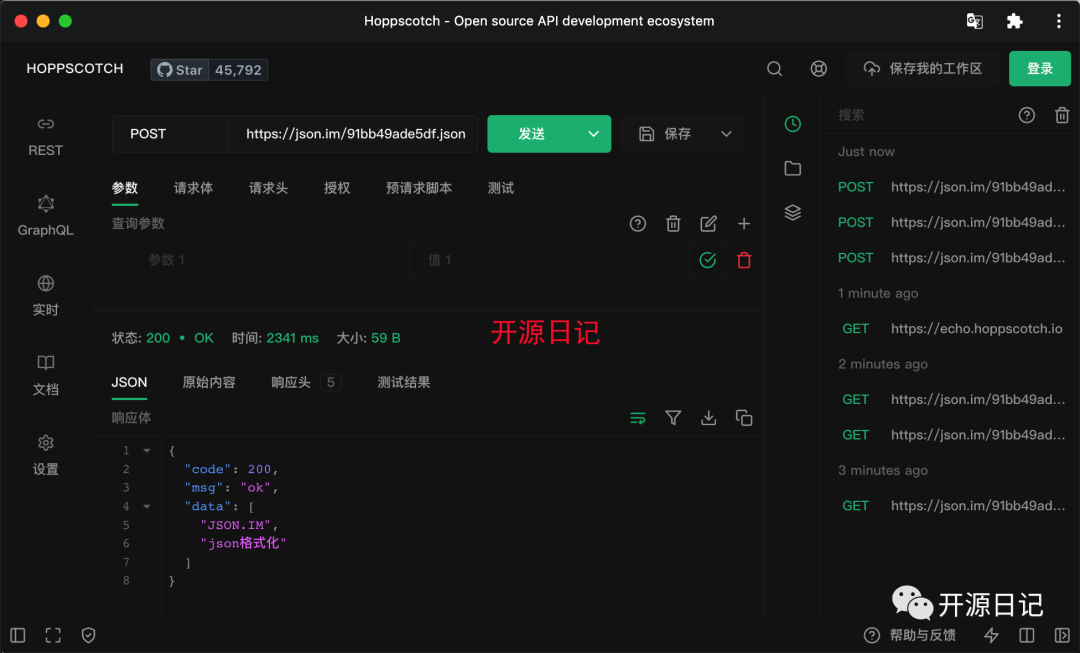Open the 文档 documentation section
Screen dimensions: 1080x653
(x=45, y=375)
